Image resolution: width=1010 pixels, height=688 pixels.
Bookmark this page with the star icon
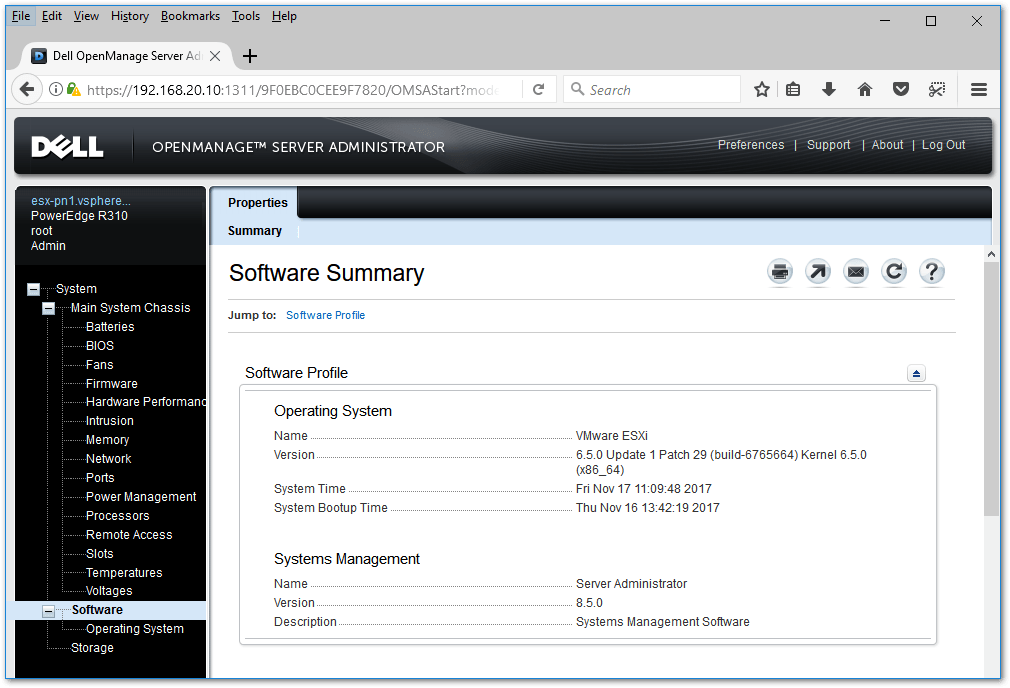coord(762,90)
